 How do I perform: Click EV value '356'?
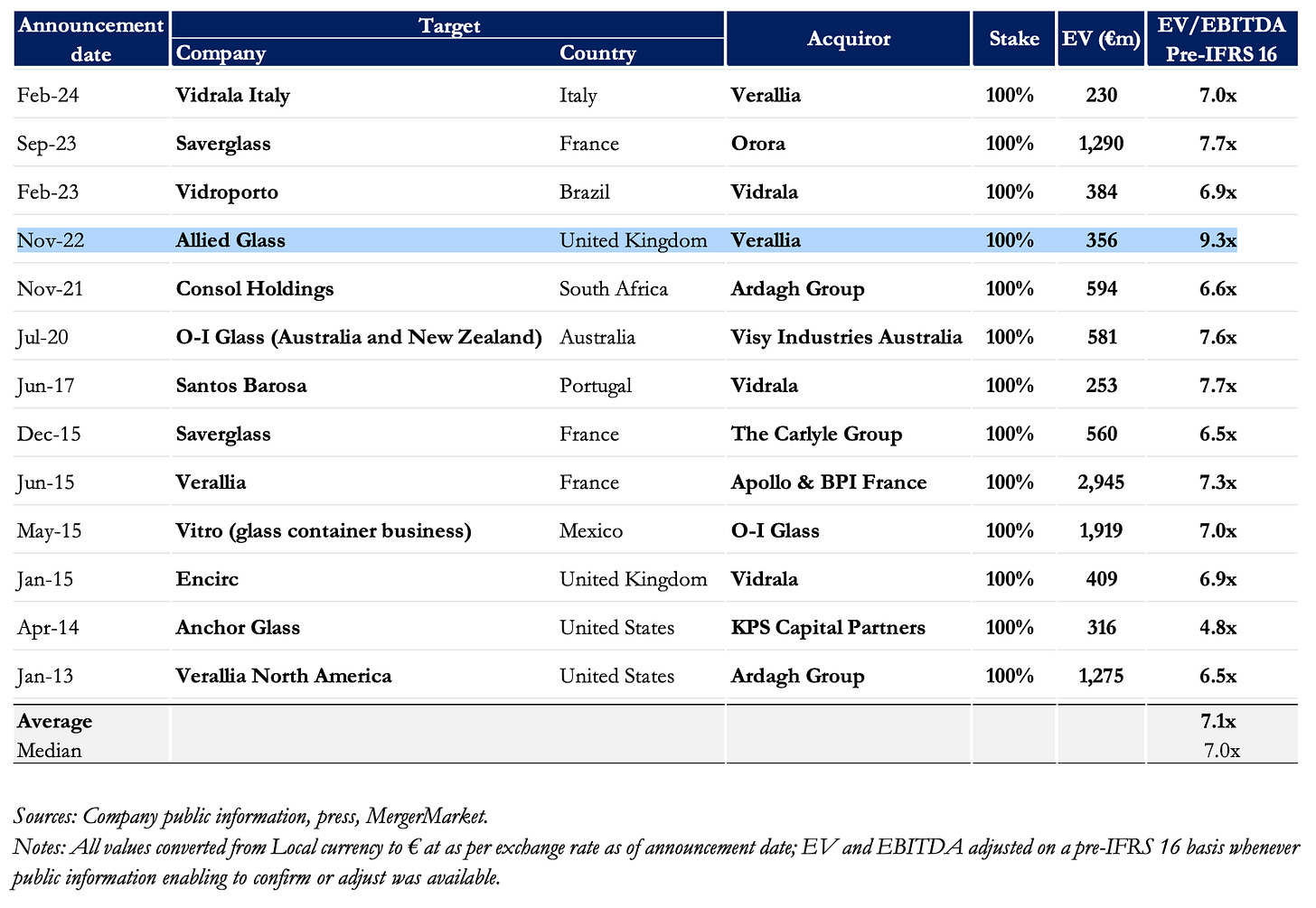1102,240
